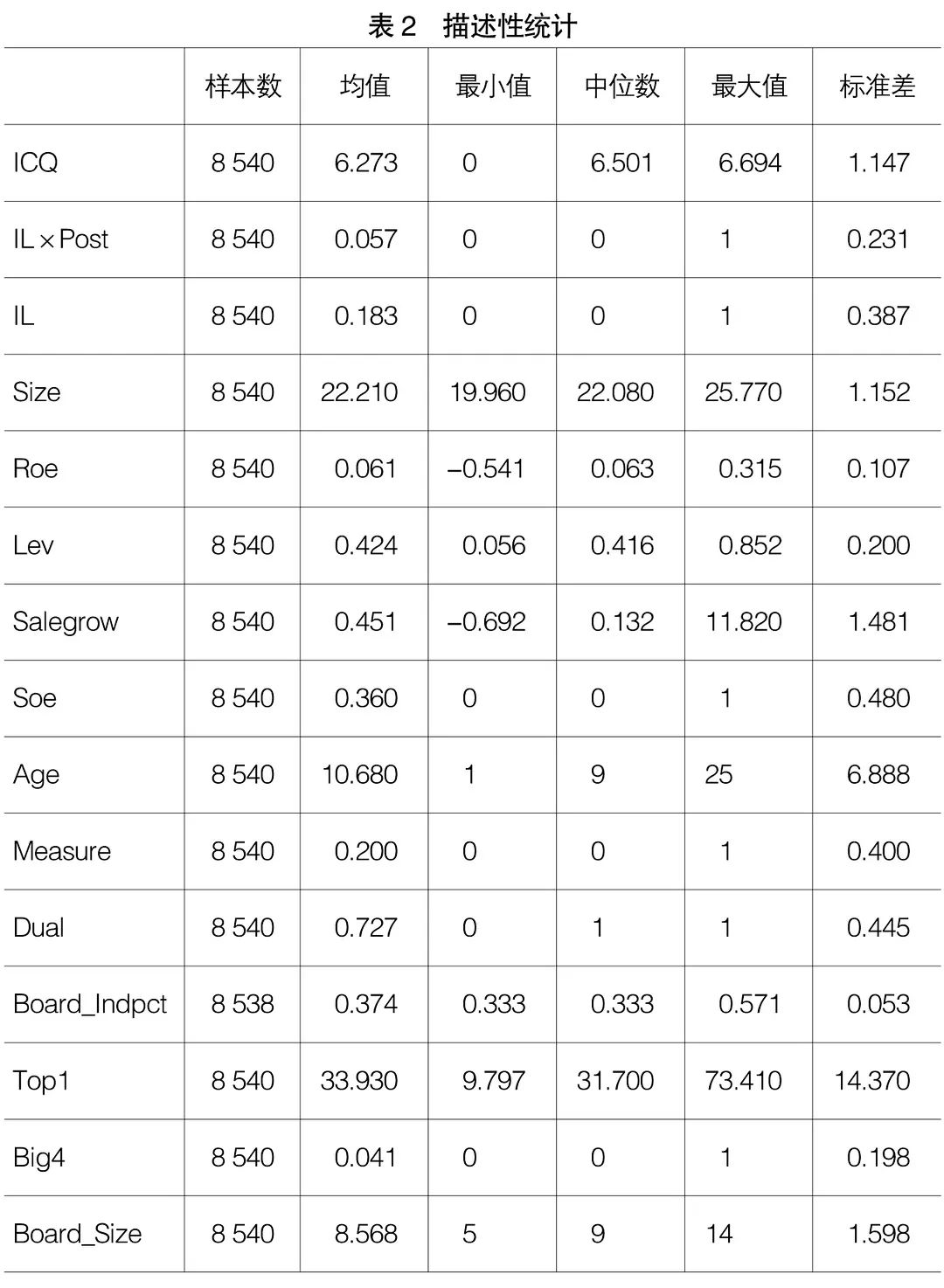Select the ICQ row label
944x1288 pixels.
tap(36, 163)
